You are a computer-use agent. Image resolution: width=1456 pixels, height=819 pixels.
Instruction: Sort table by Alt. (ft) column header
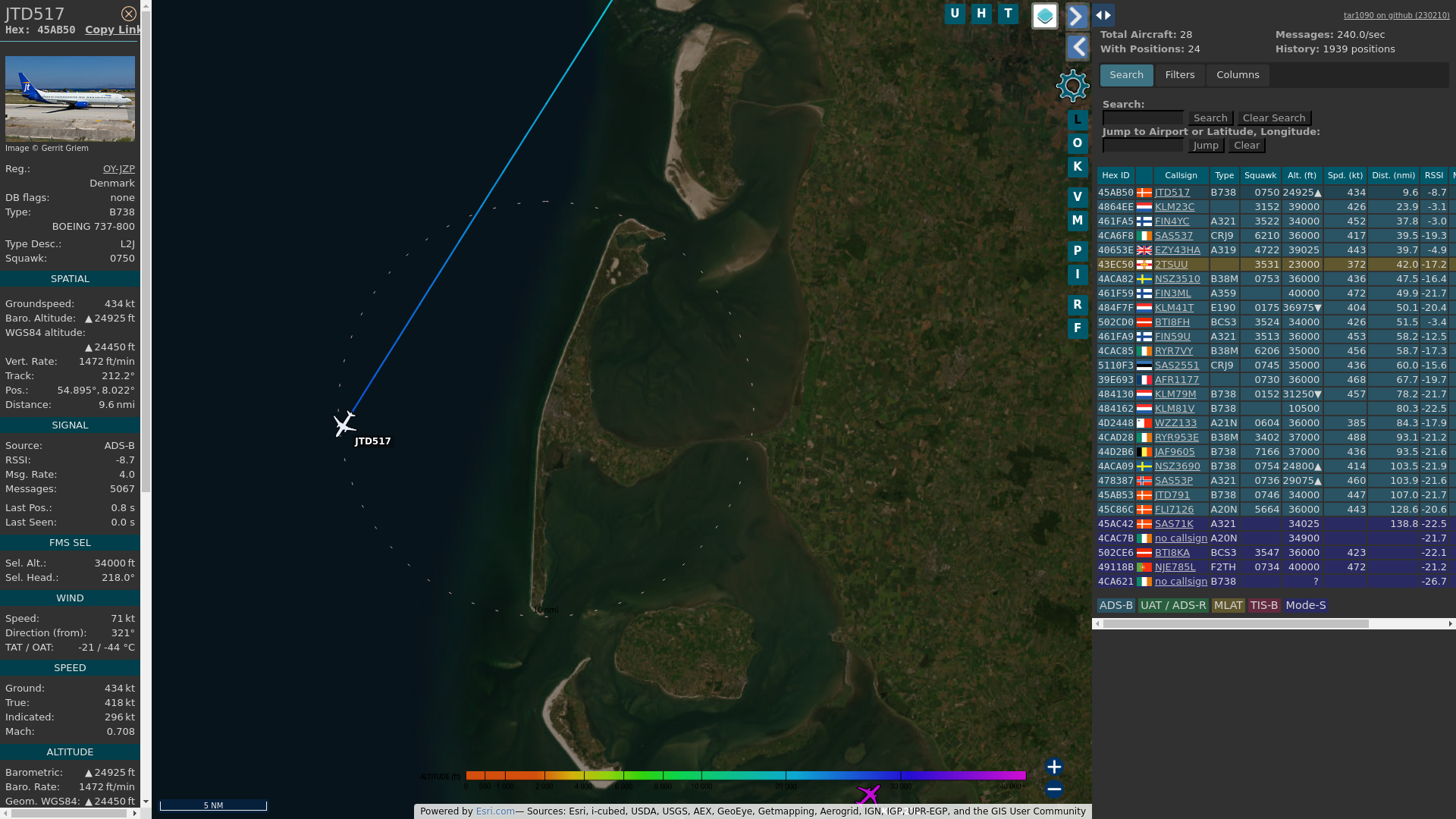tap(1301, 175)
